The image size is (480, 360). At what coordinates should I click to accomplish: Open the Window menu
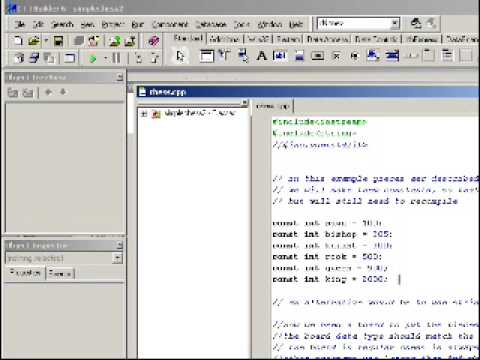(270, 24)
